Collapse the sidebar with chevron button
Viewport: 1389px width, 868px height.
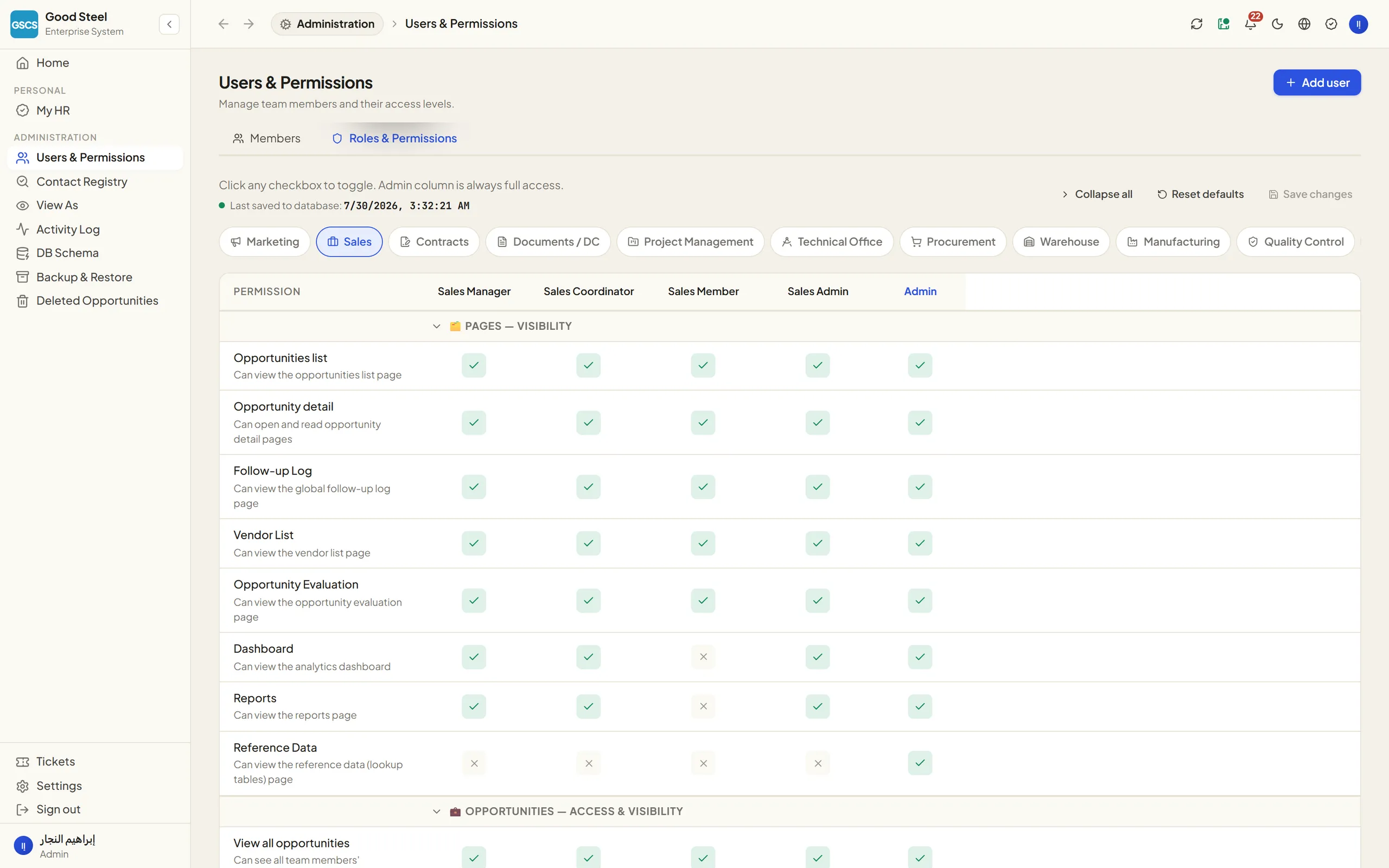point(169,24)
